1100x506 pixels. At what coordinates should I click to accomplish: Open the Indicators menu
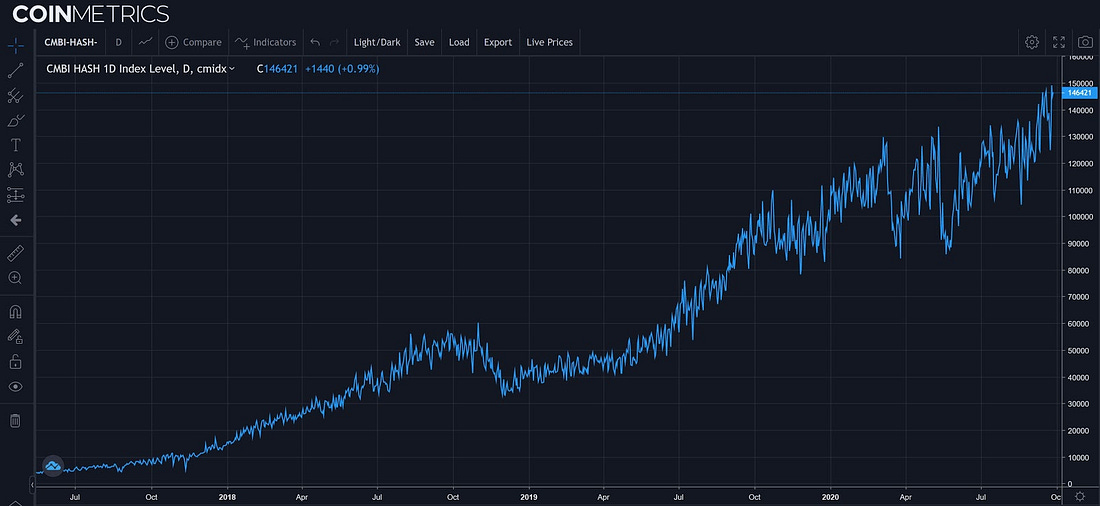(265, 42)
